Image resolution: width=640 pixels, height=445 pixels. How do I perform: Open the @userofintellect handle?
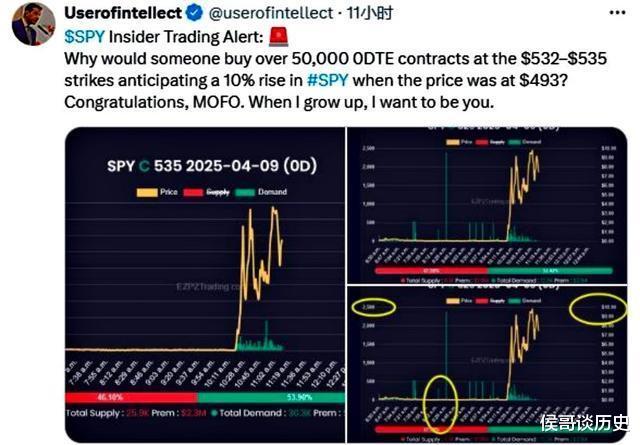tap(271, 13)
